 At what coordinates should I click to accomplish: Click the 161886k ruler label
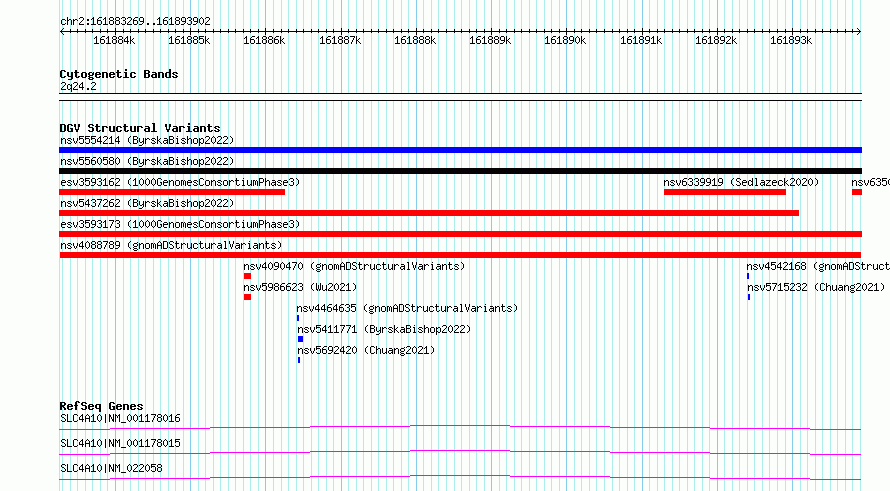(x=264, y=40)
